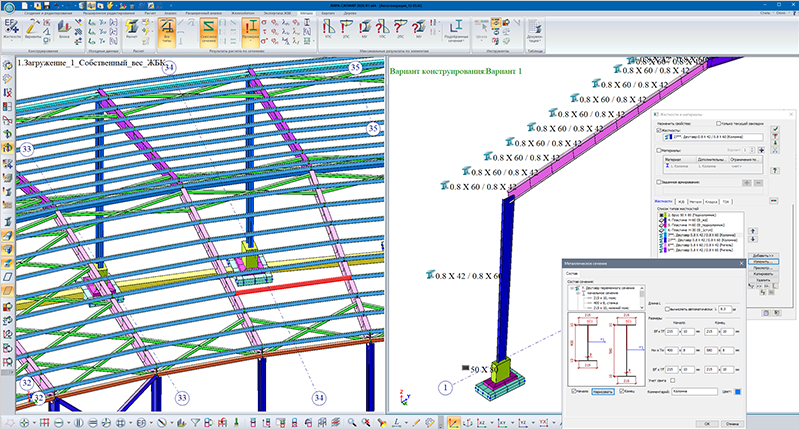Toggle the Все типы results icon

(166, 32)
